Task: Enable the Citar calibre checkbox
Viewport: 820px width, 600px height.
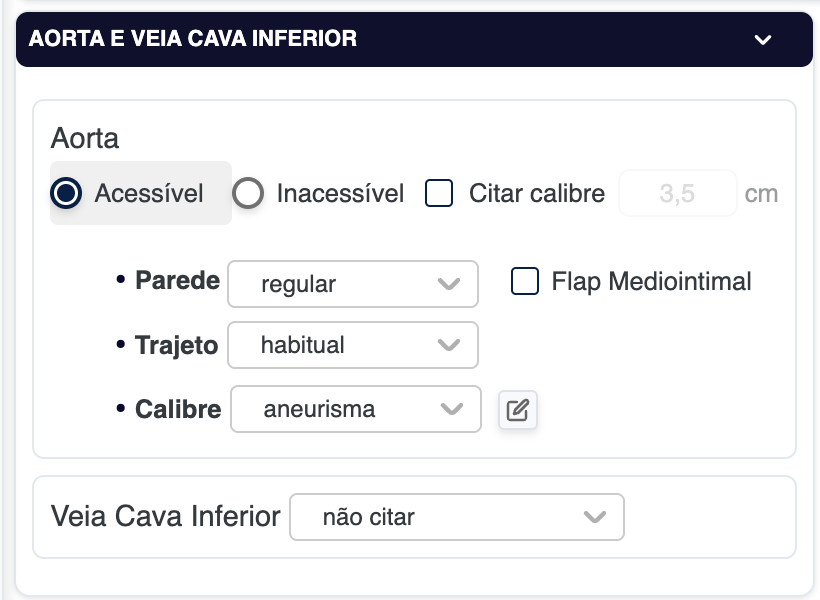Action: (x=439, y=193)
